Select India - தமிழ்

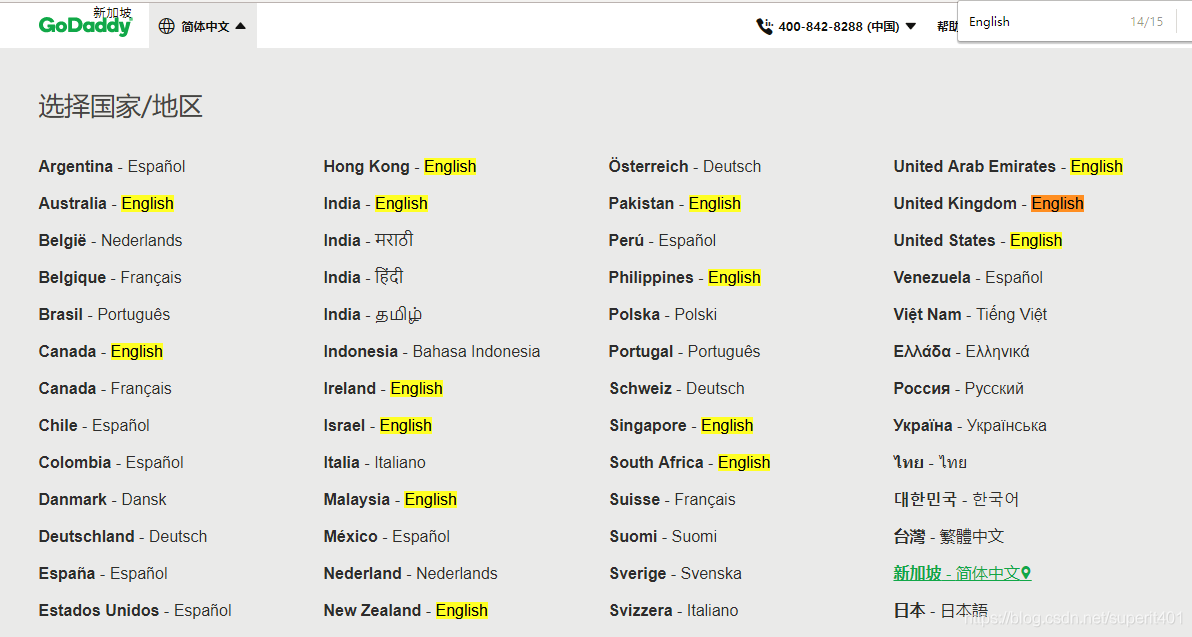(372, 315)
